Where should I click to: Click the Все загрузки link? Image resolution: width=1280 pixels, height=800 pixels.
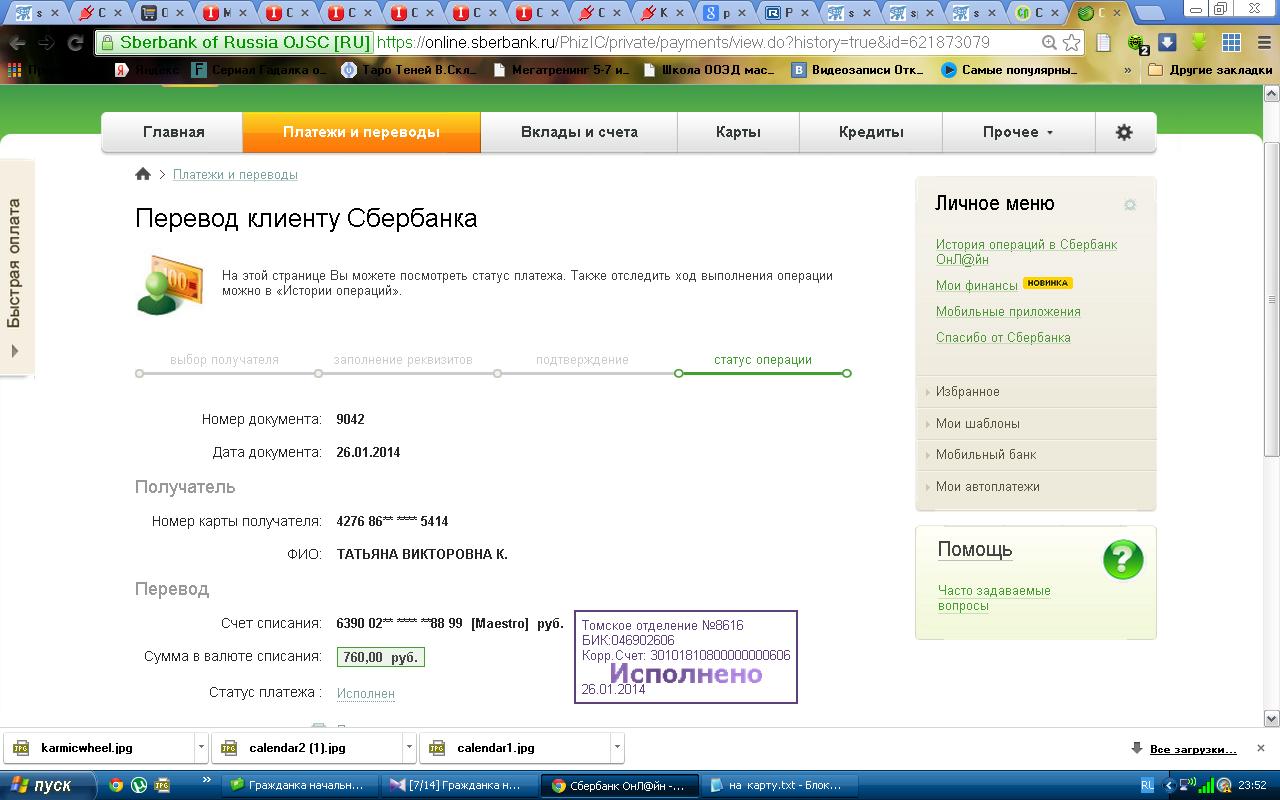(x=1193, y=749)
